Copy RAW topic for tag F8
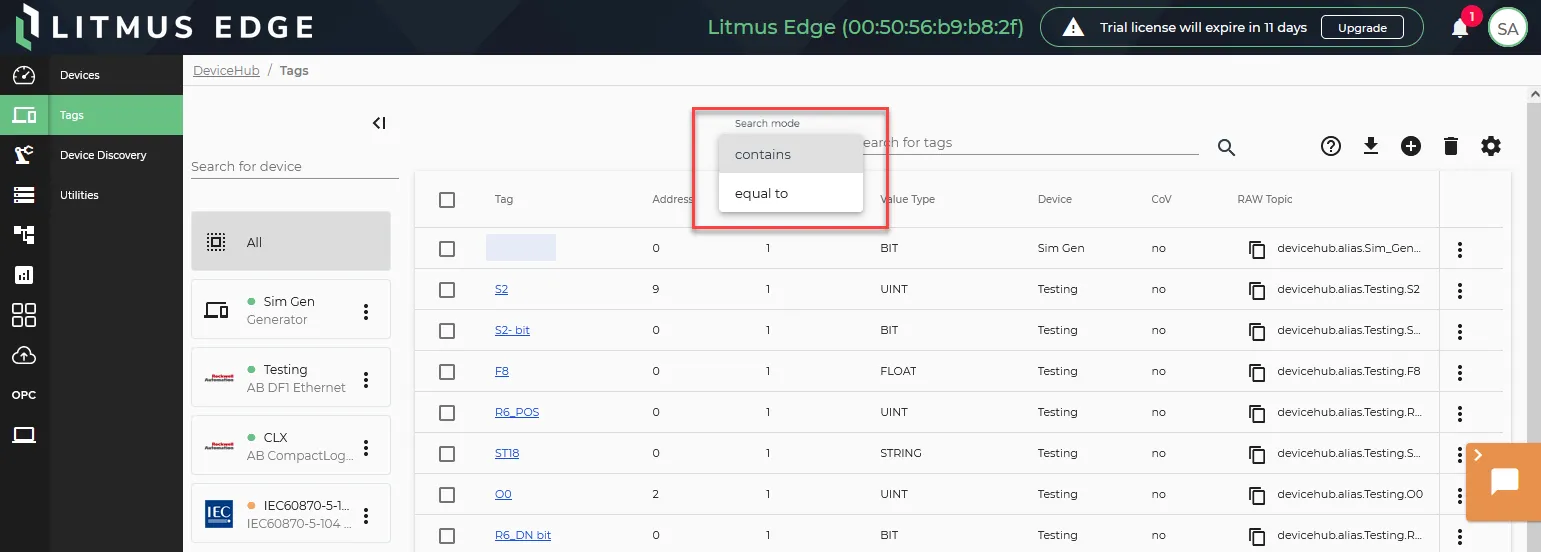Screen dimensions: 1541x552 tap(1257, 372)
